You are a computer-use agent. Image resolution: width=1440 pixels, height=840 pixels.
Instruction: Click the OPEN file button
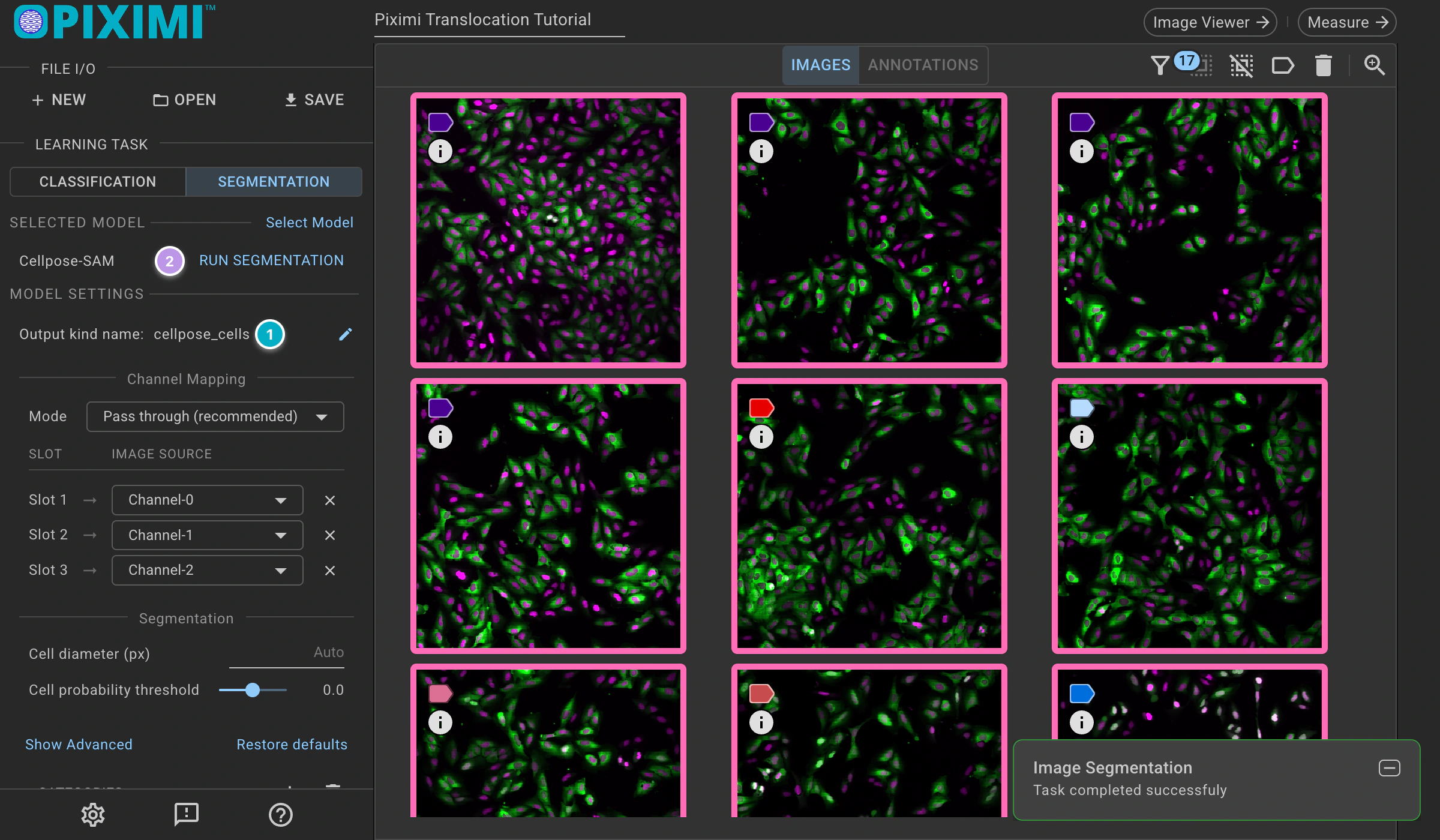(185, 100)
